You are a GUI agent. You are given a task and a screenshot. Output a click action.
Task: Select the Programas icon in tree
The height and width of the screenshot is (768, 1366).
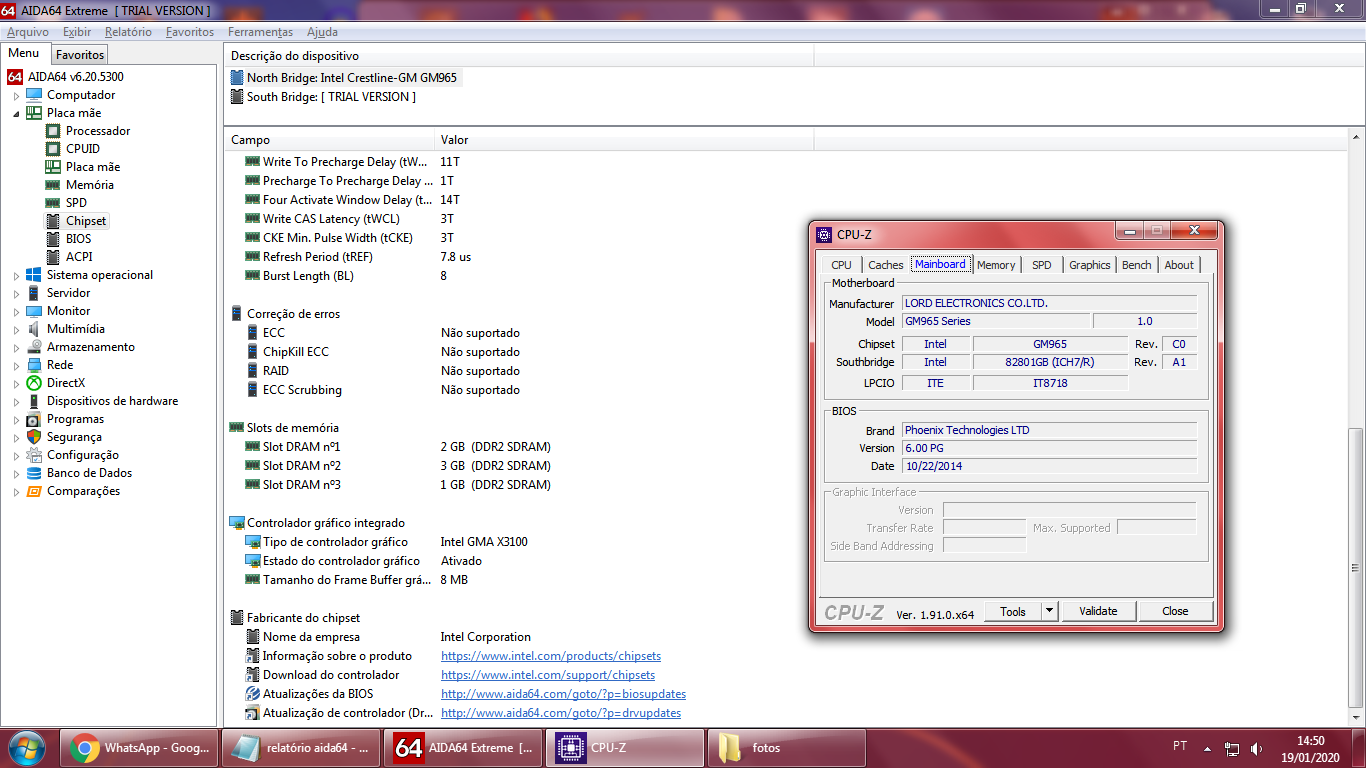tap(34, 419)
